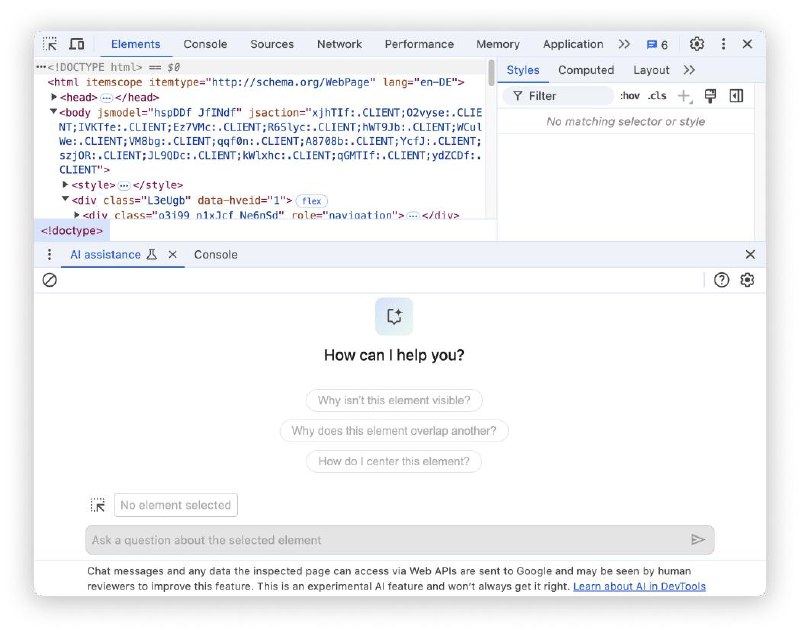Switch to the drawer Console tab
The height and width of the screenshot is (633, 800).
216,255
